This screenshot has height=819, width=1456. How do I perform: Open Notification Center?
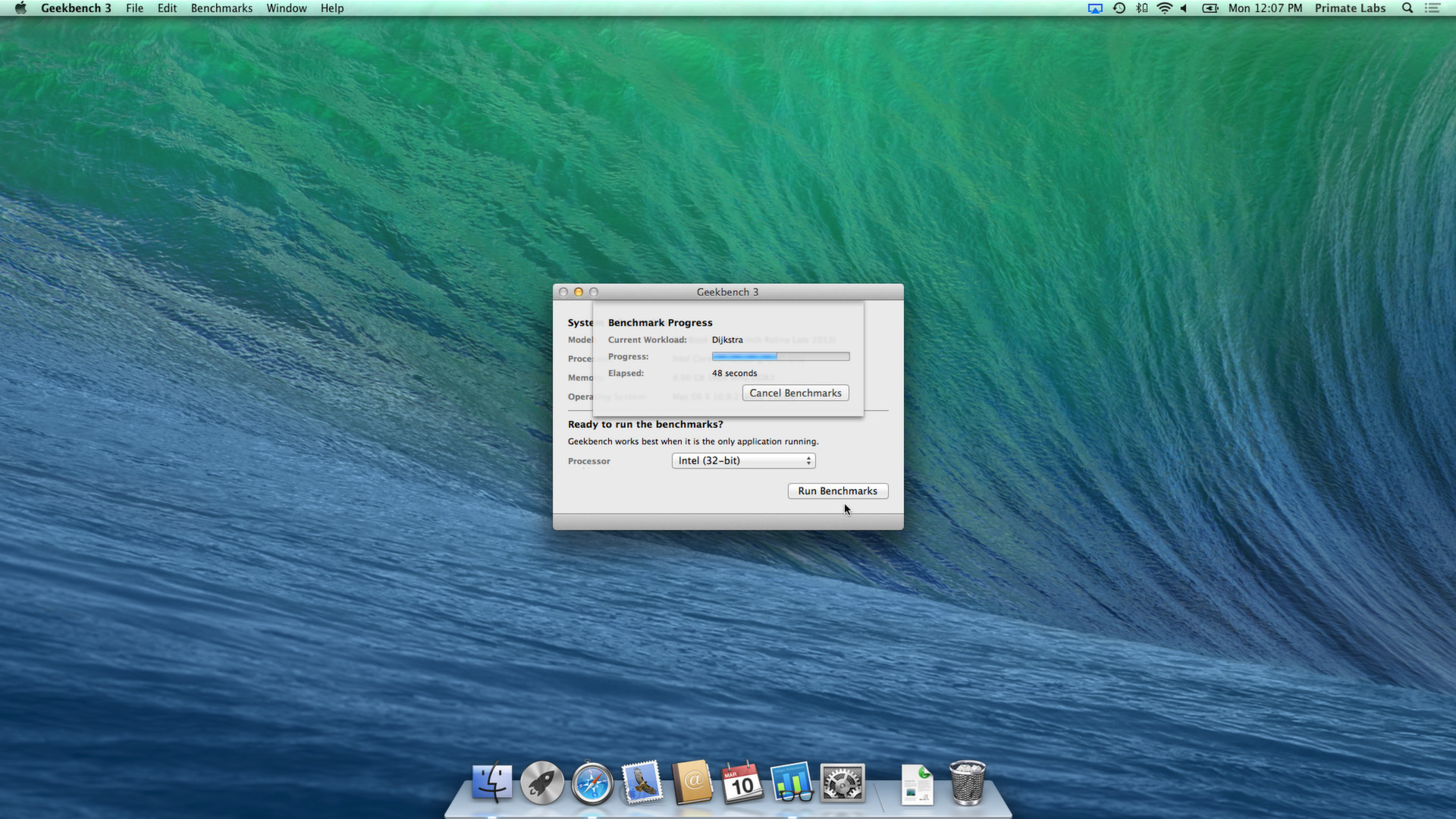coord(1433,8)
